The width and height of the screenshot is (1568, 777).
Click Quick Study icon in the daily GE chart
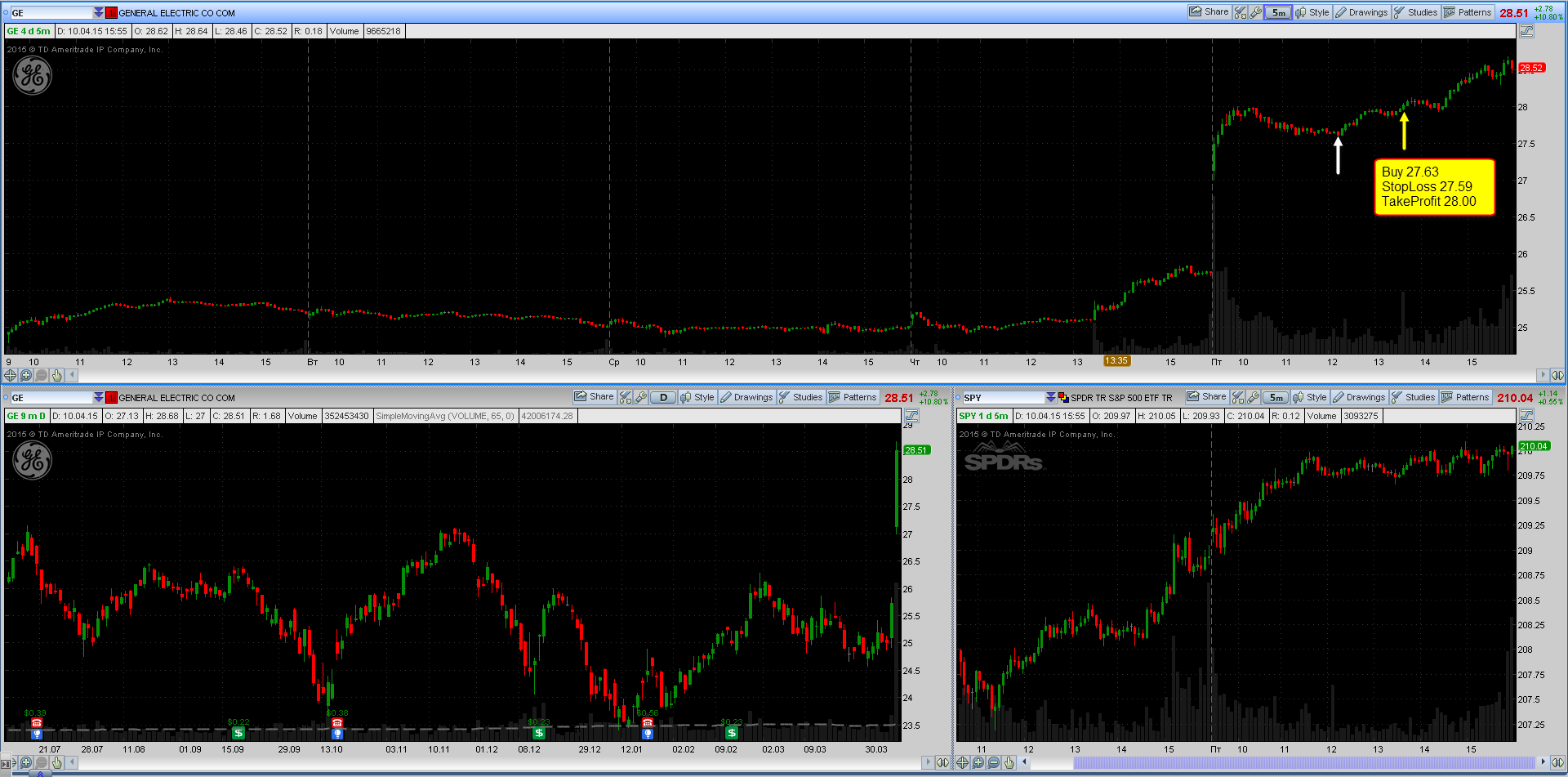626,397
